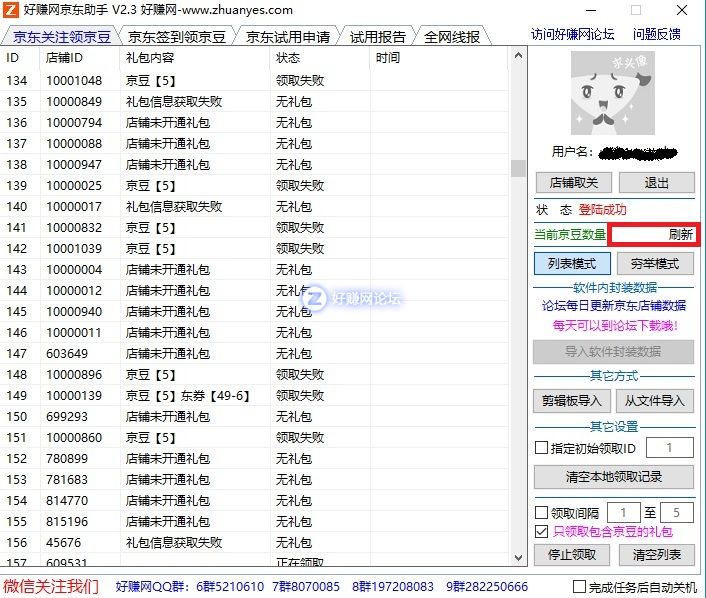Image resolution: width=706 pixels, height=598 pixels.
Task: Click QQ group text 6群5210610
Action: [x=230, y=587]
